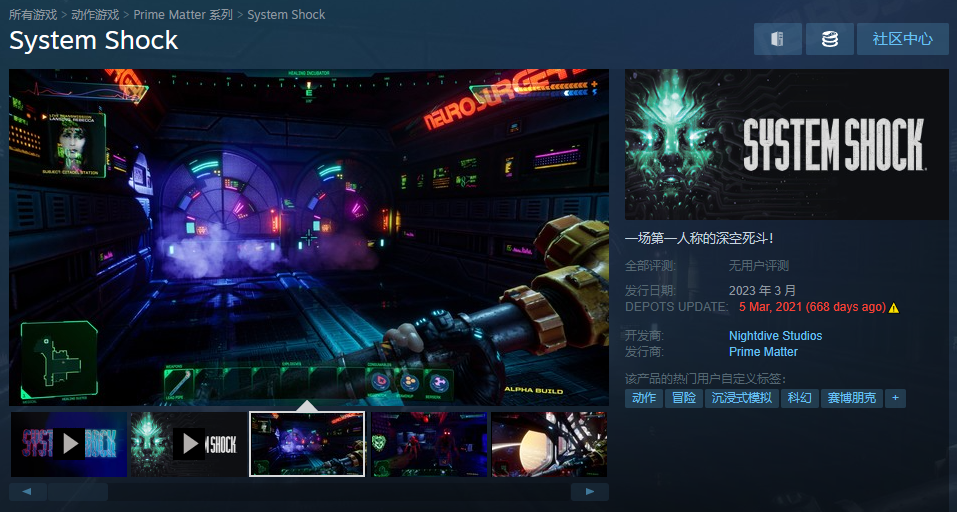The height and width of the screenshot is (512, 957).
Task: Click release date 2023 年 3 月
Action: (x=762, y=290)
